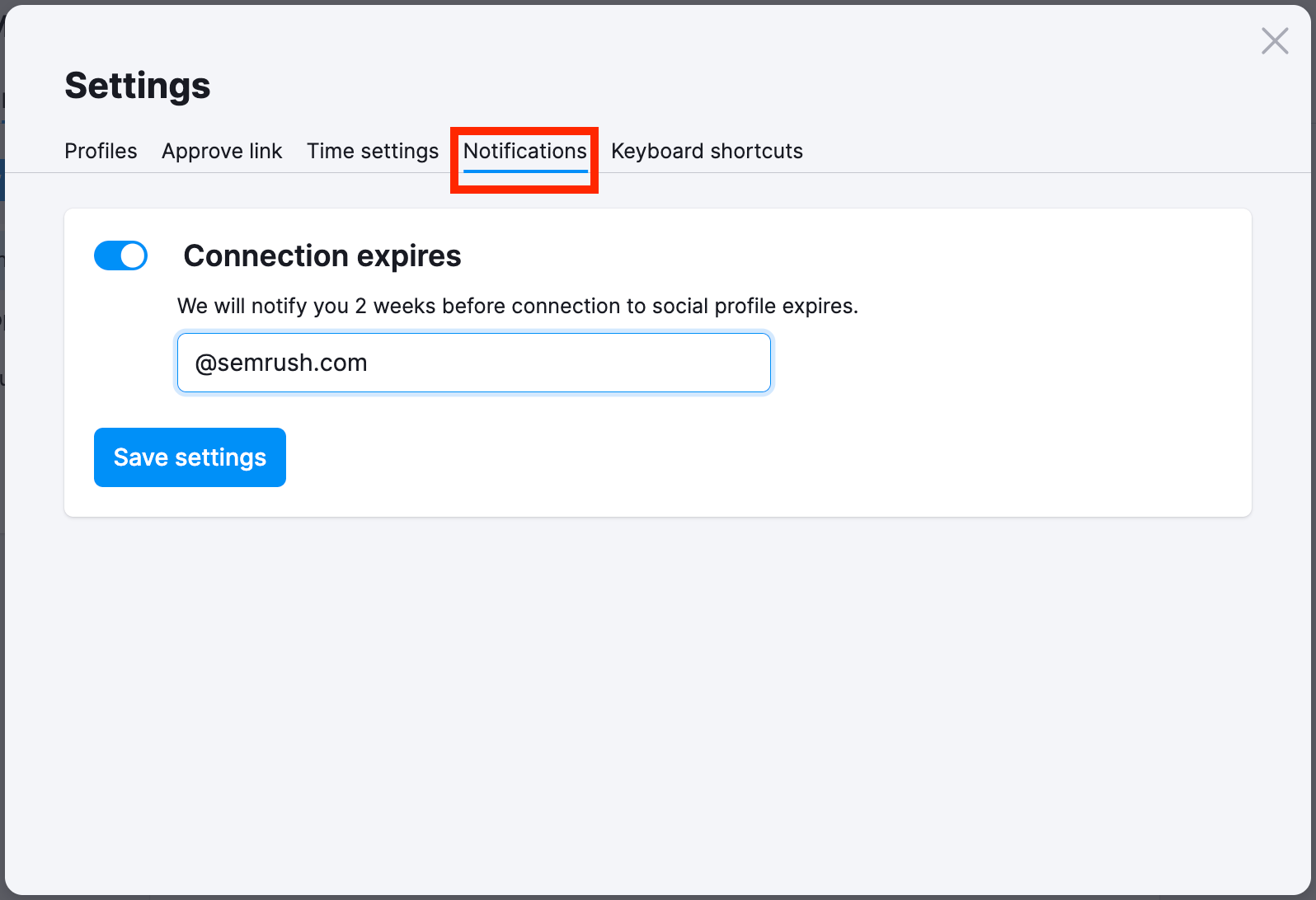Close the Settings dialog with the X icon
1316x900 pixels.
pos(1275,40)
